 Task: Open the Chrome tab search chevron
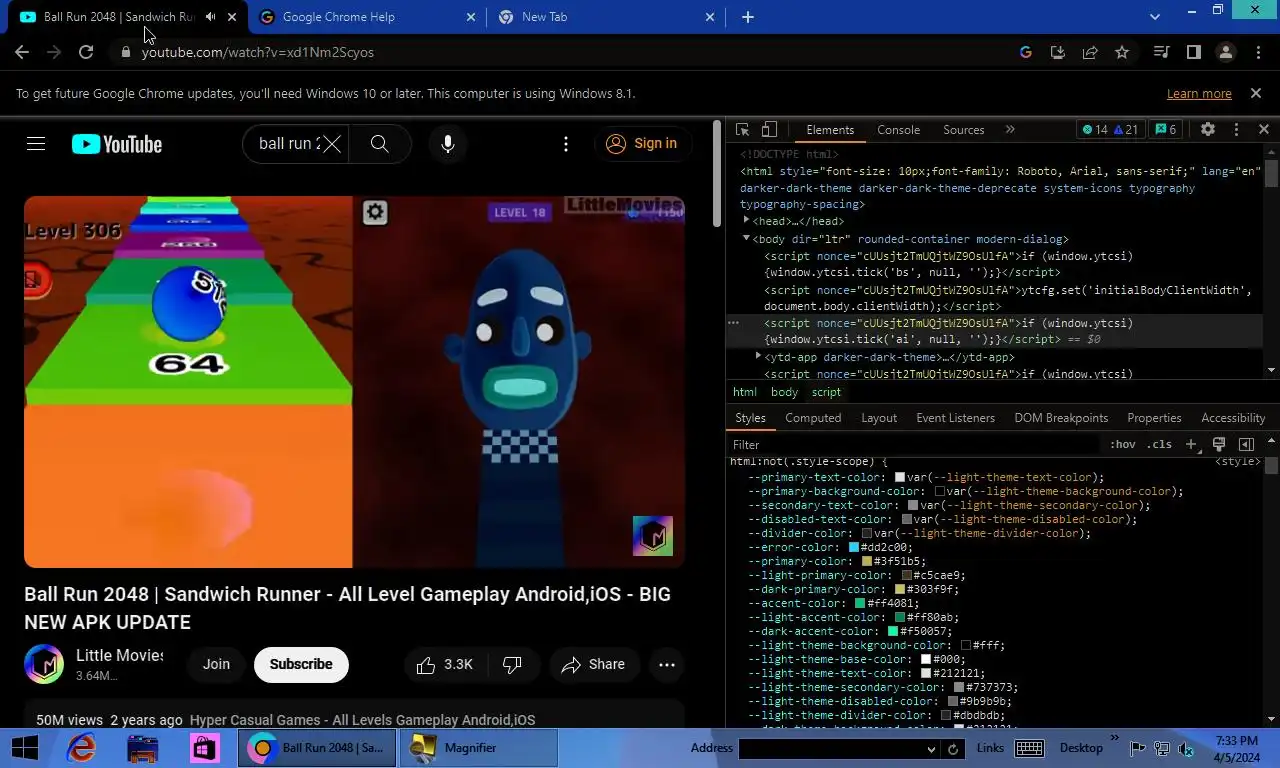point(1155,17)
